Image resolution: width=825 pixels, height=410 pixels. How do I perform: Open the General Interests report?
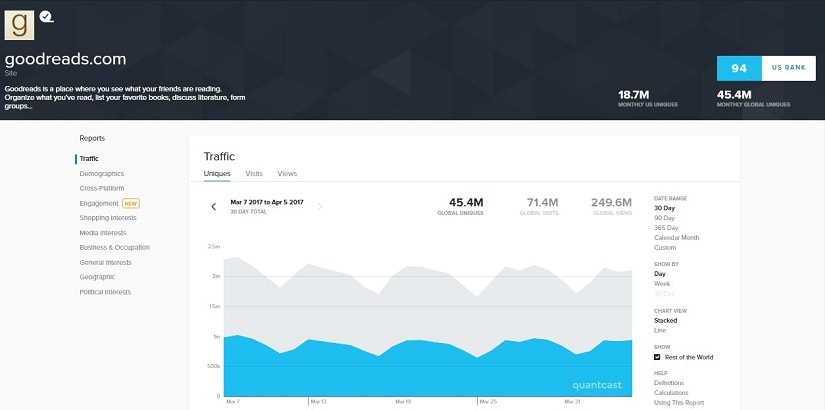[x=106, y=263]
